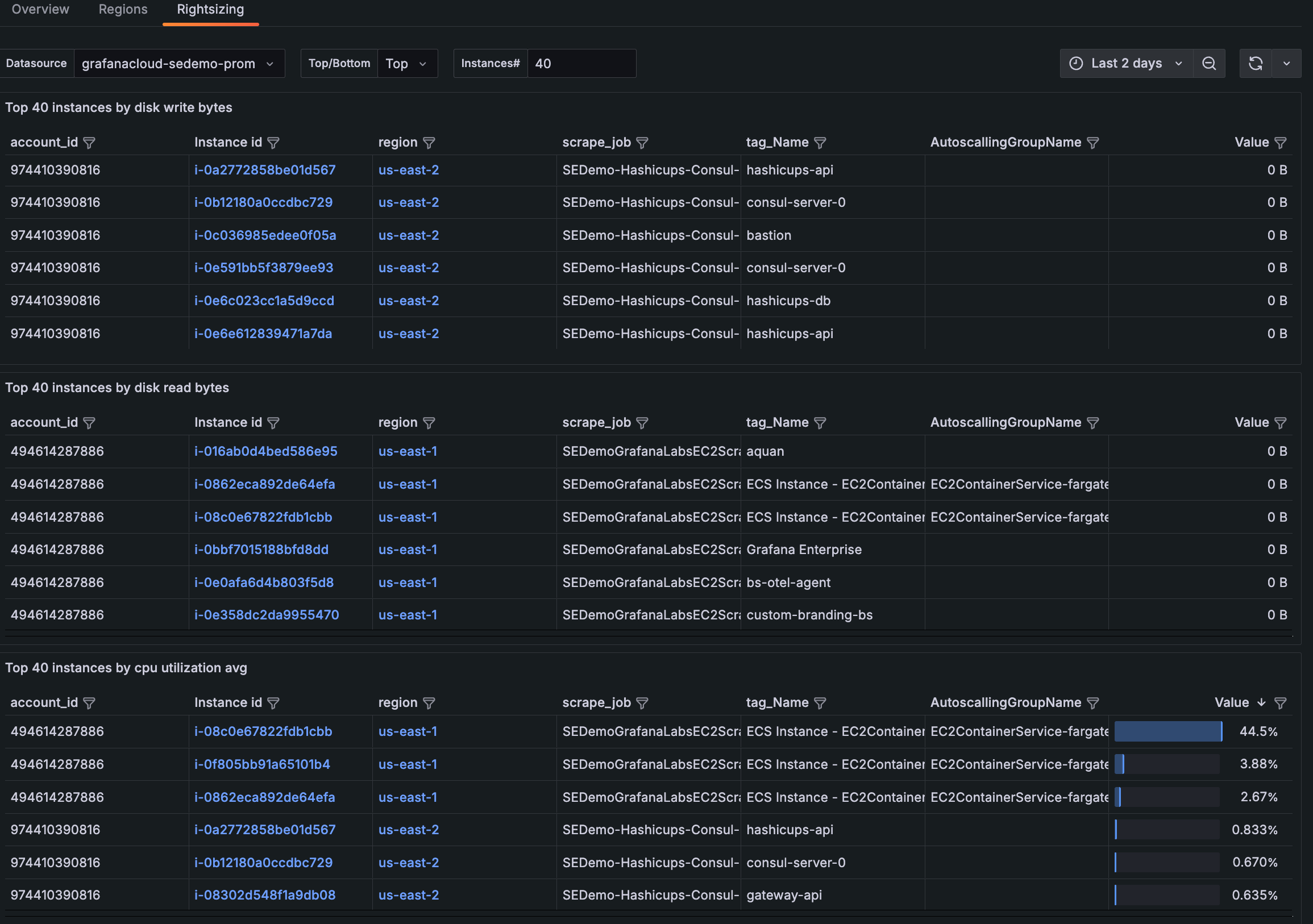Screen dimensions: 1313x924
Task: Filter AutoscallingGroupName column in cpu utilization table
Action: [x=1093, y=704]
